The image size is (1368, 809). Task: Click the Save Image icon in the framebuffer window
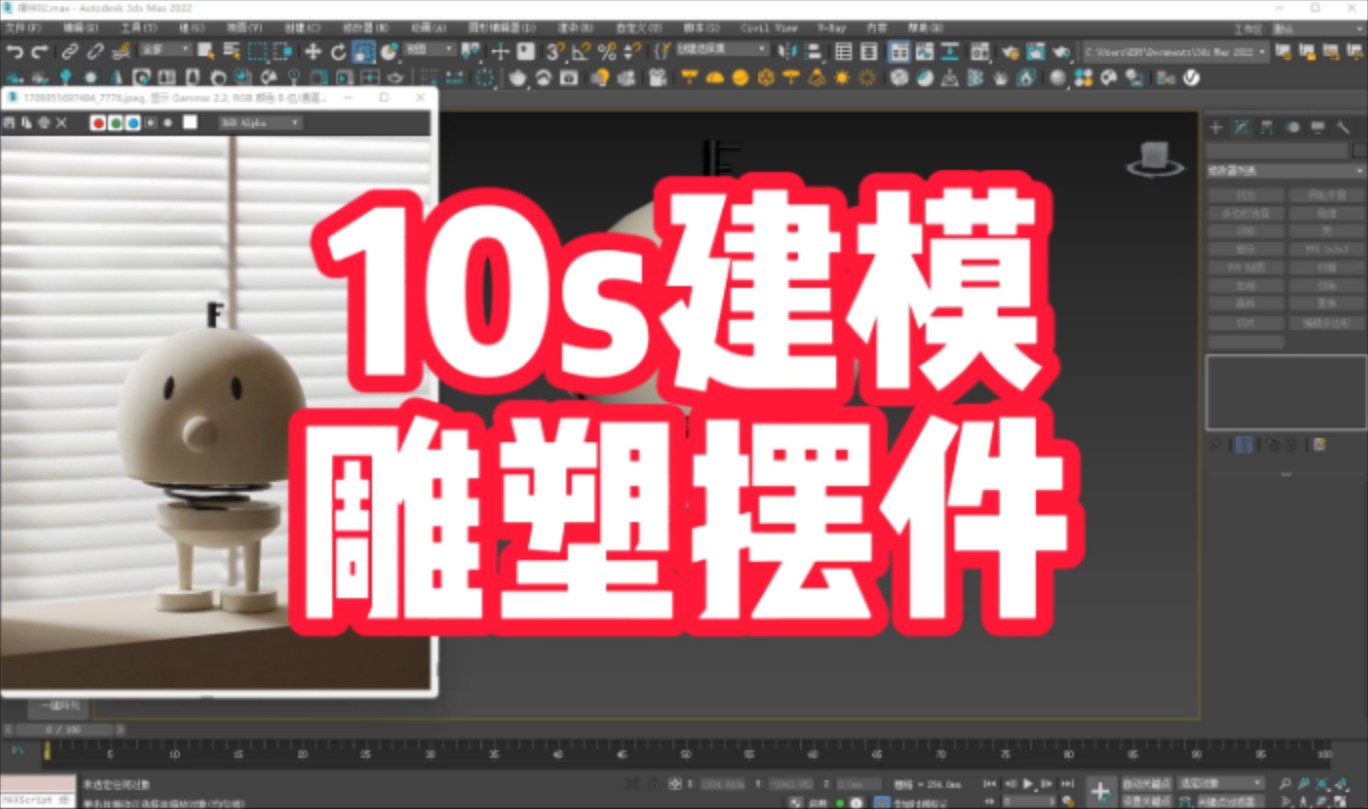pos(11,122)
